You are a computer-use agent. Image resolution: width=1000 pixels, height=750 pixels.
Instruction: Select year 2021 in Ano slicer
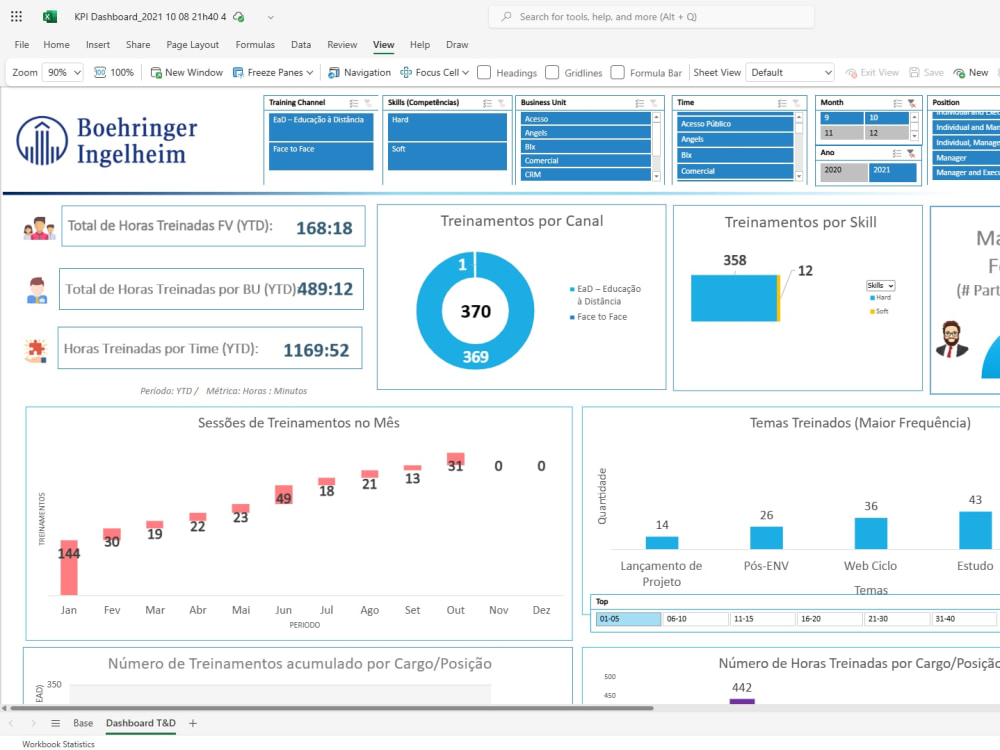point(892,172)
